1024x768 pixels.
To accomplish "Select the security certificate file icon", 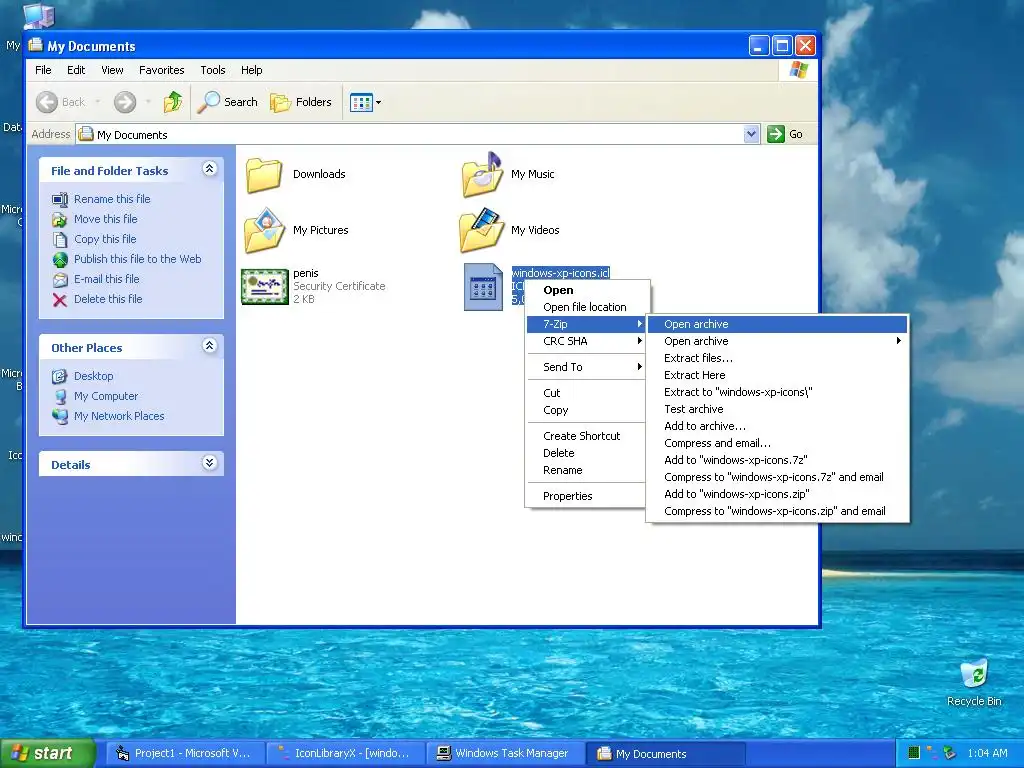I will tap(264, 287).
